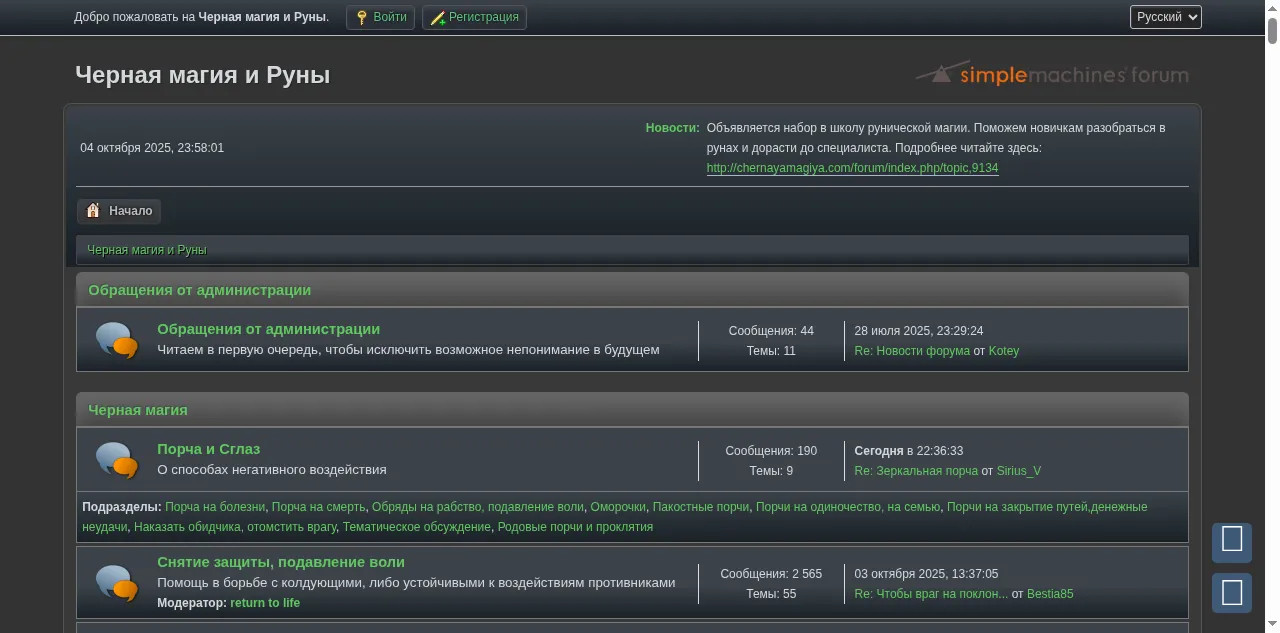Click the key icon beside Войти
This screenshot has width=1280, height=633.
click(x=362, y=17)
